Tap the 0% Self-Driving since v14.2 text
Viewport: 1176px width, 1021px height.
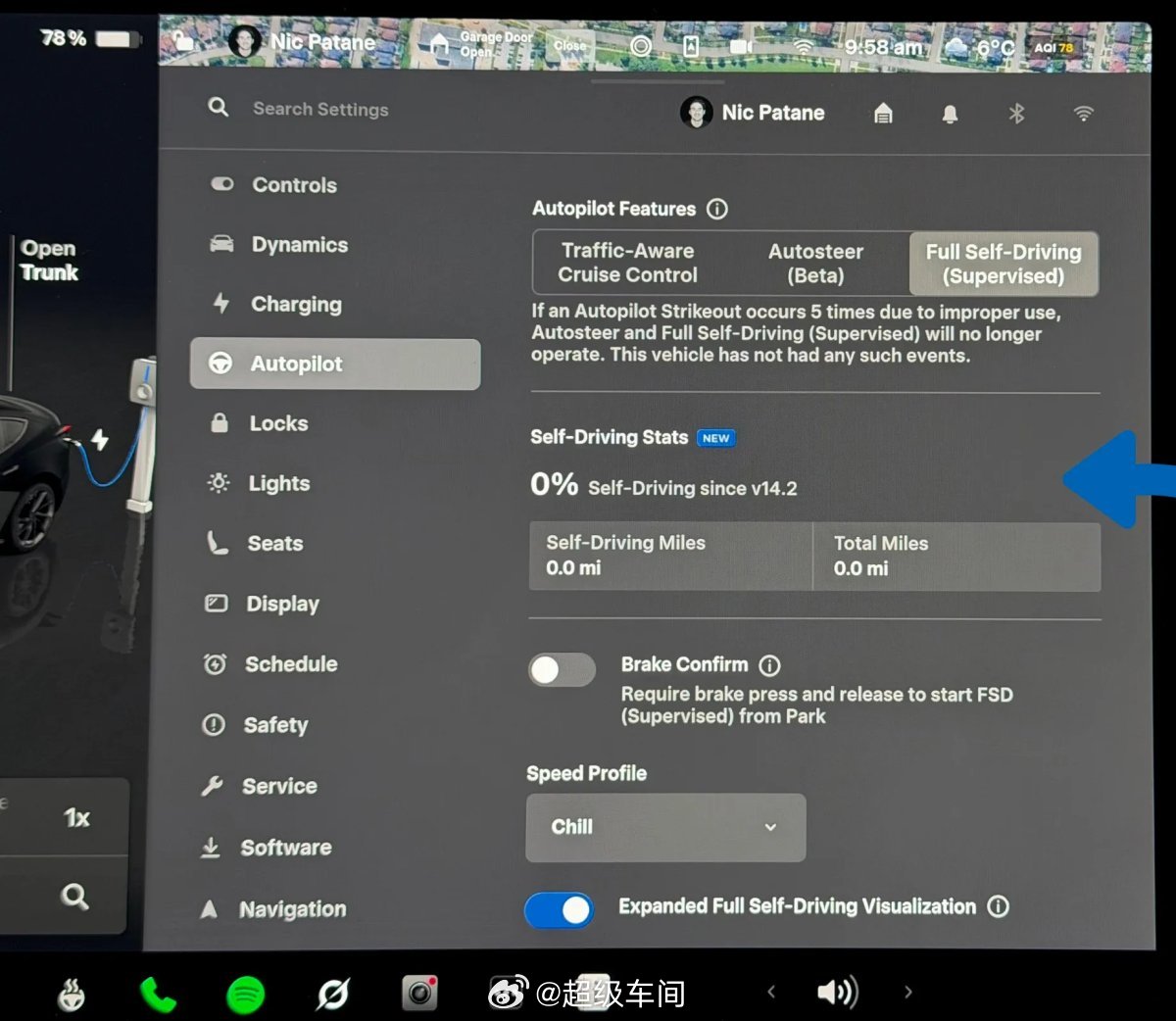(x=663, y=485)
